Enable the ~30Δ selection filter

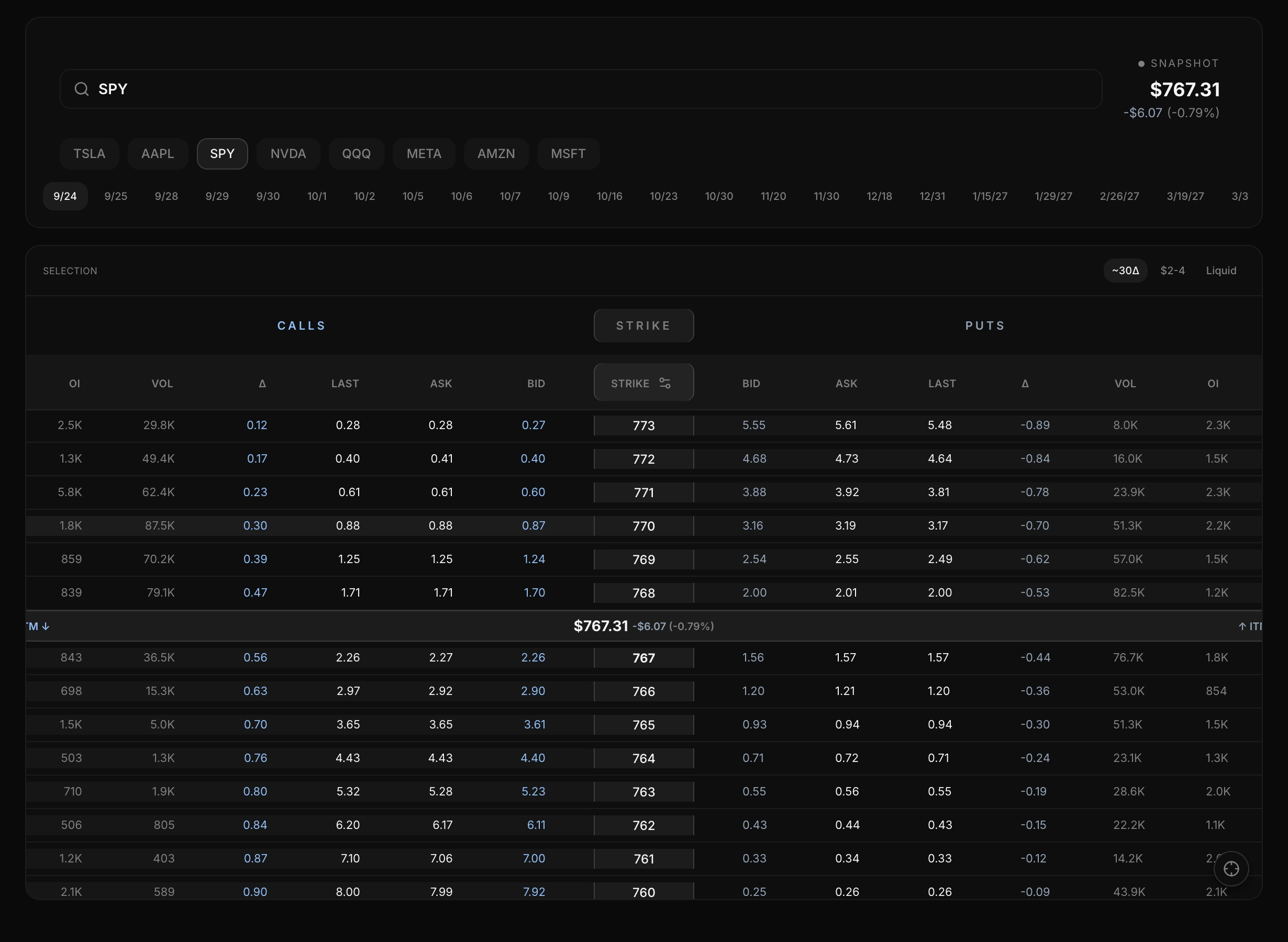(x=1126, y=271)
